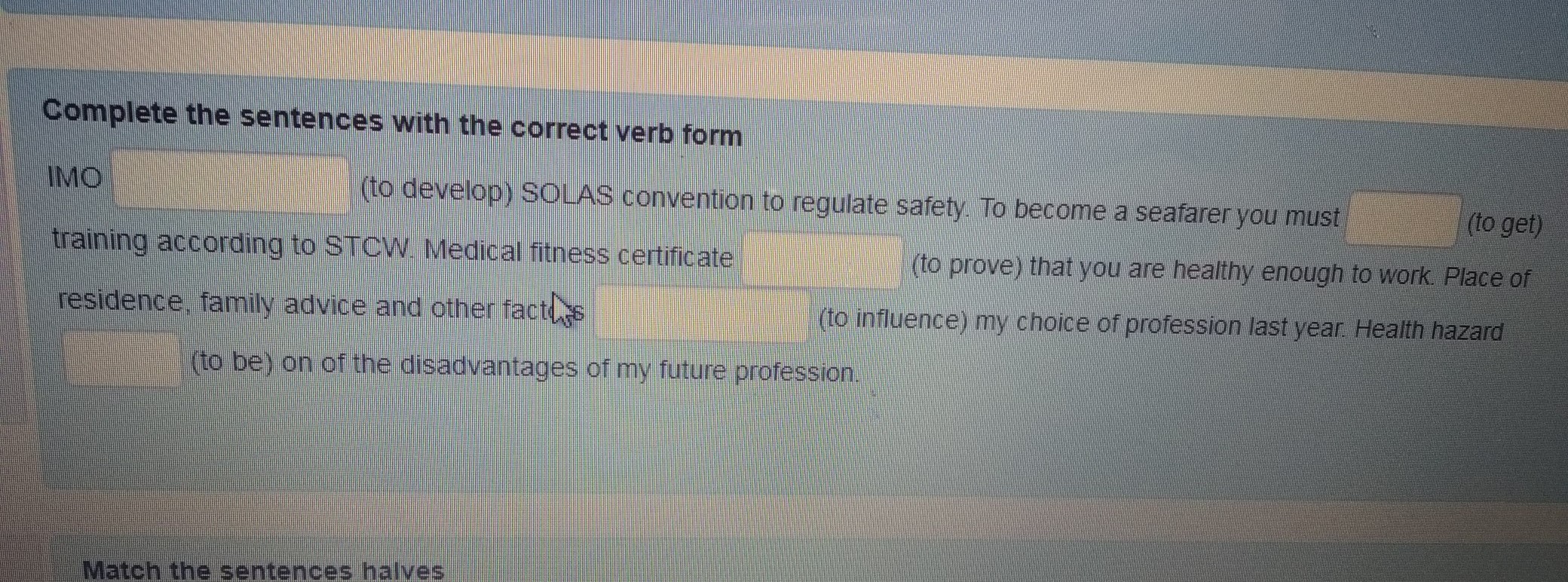Select the blank before (to influence)

pyautogui.click(x=701, y=314)
